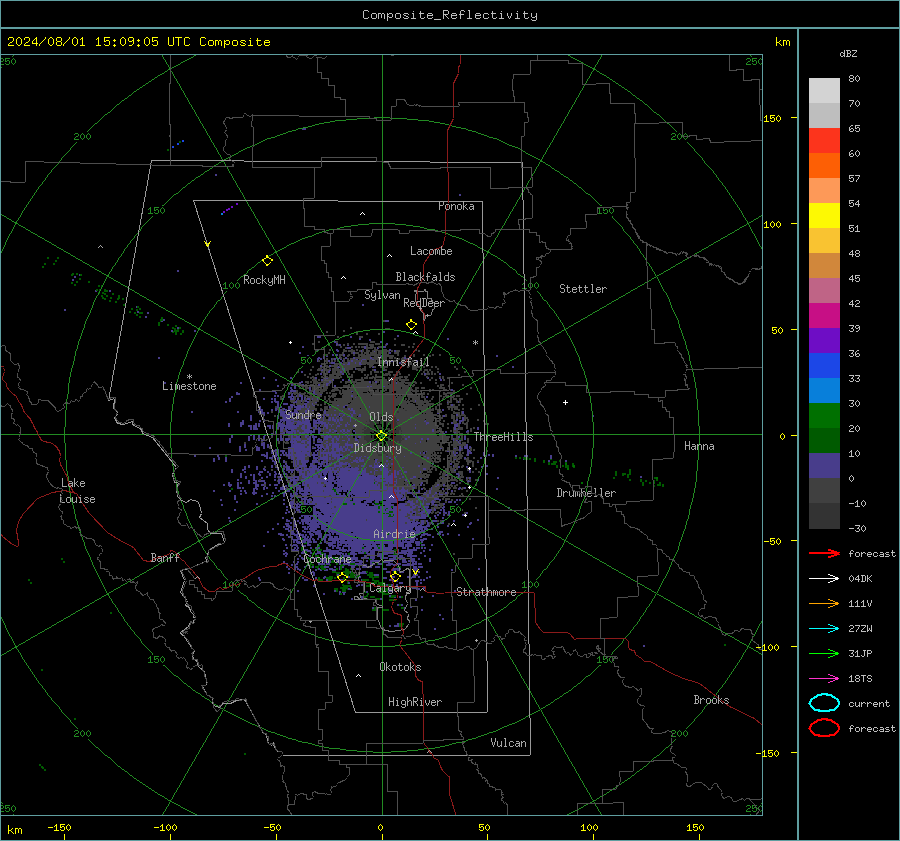
Task: Select the 31JP legend label
Action: pos(860,653)
